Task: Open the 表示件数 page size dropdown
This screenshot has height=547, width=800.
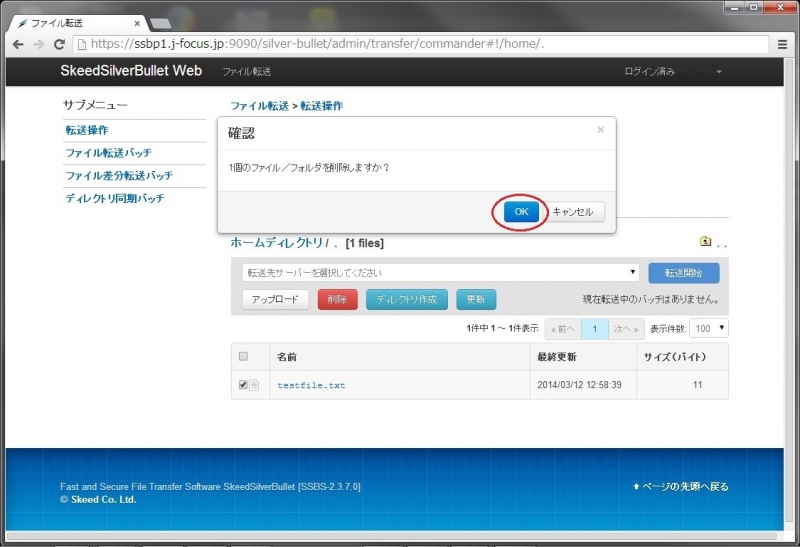Action: click(711, 328)
